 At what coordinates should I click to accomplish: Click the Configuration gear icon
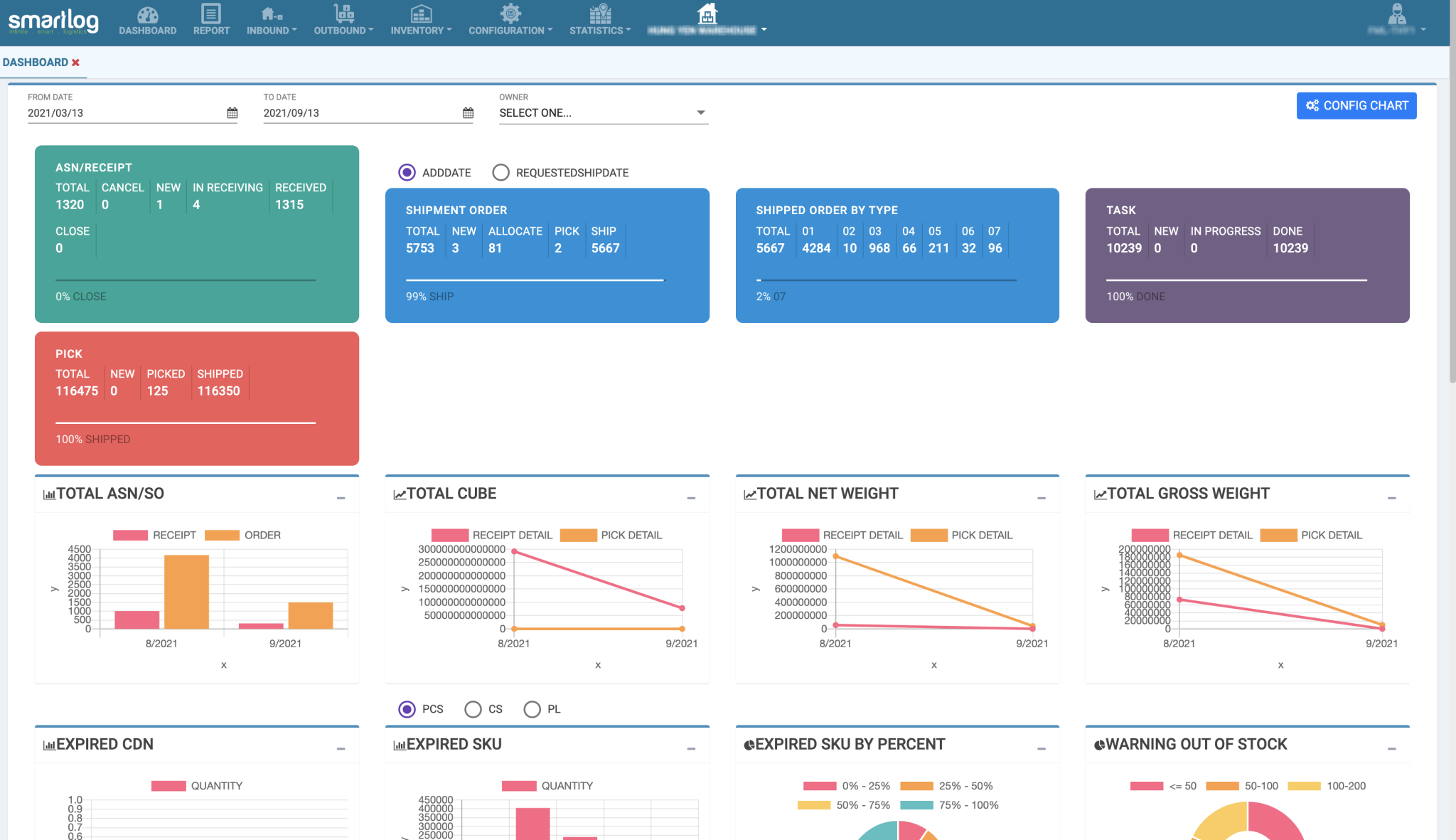coord(510,14)
